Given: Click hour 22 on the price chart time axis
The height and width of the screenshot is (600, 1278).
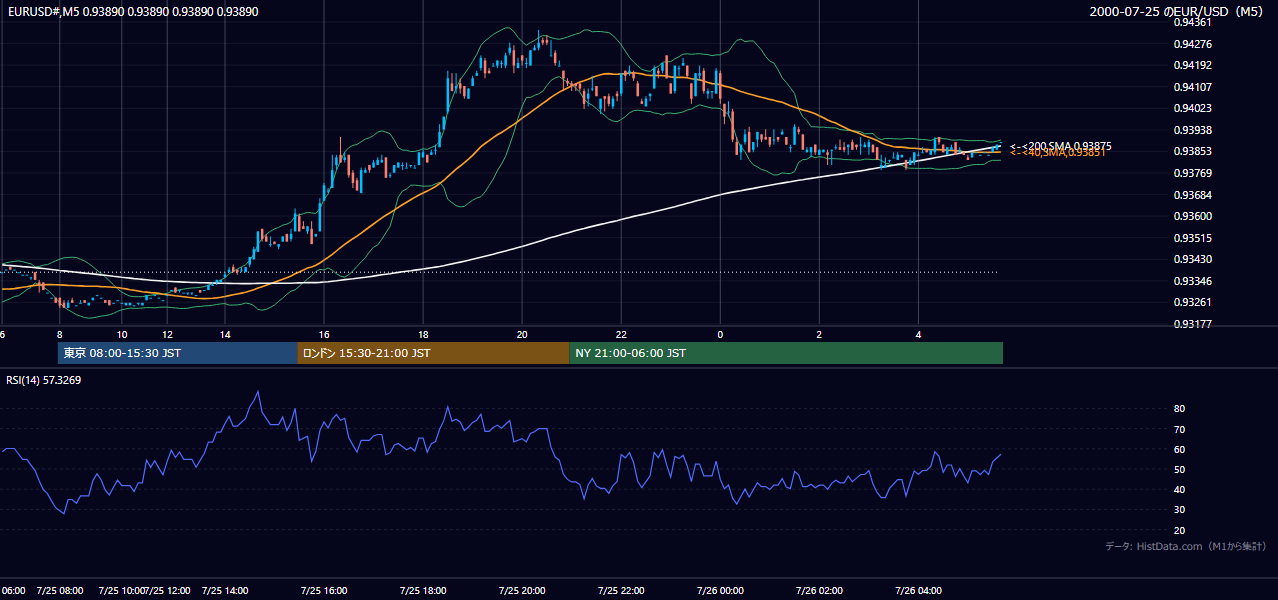Looking at the screenshot, I should coord(621,335).
